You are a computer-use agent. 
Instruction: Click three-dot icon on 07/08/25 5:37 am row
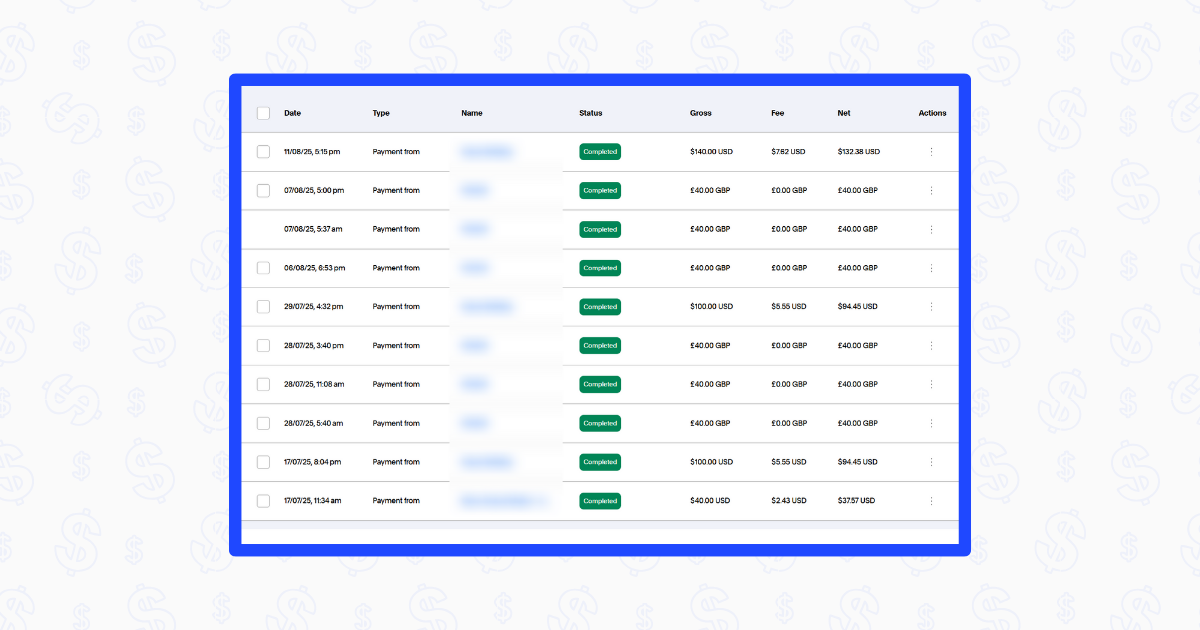tap(931, 229)
